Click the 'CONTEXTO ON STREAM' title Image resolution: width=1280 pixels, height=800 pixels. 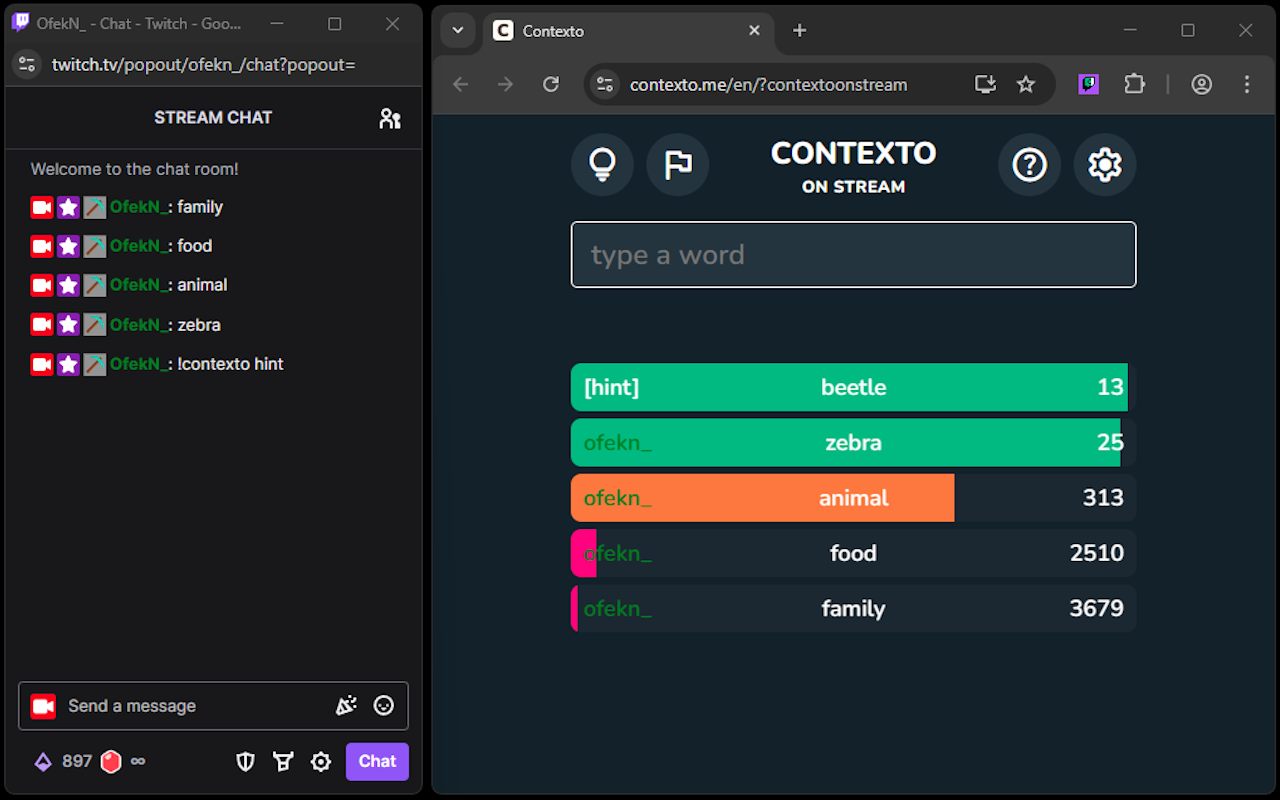tap(853, 166)
